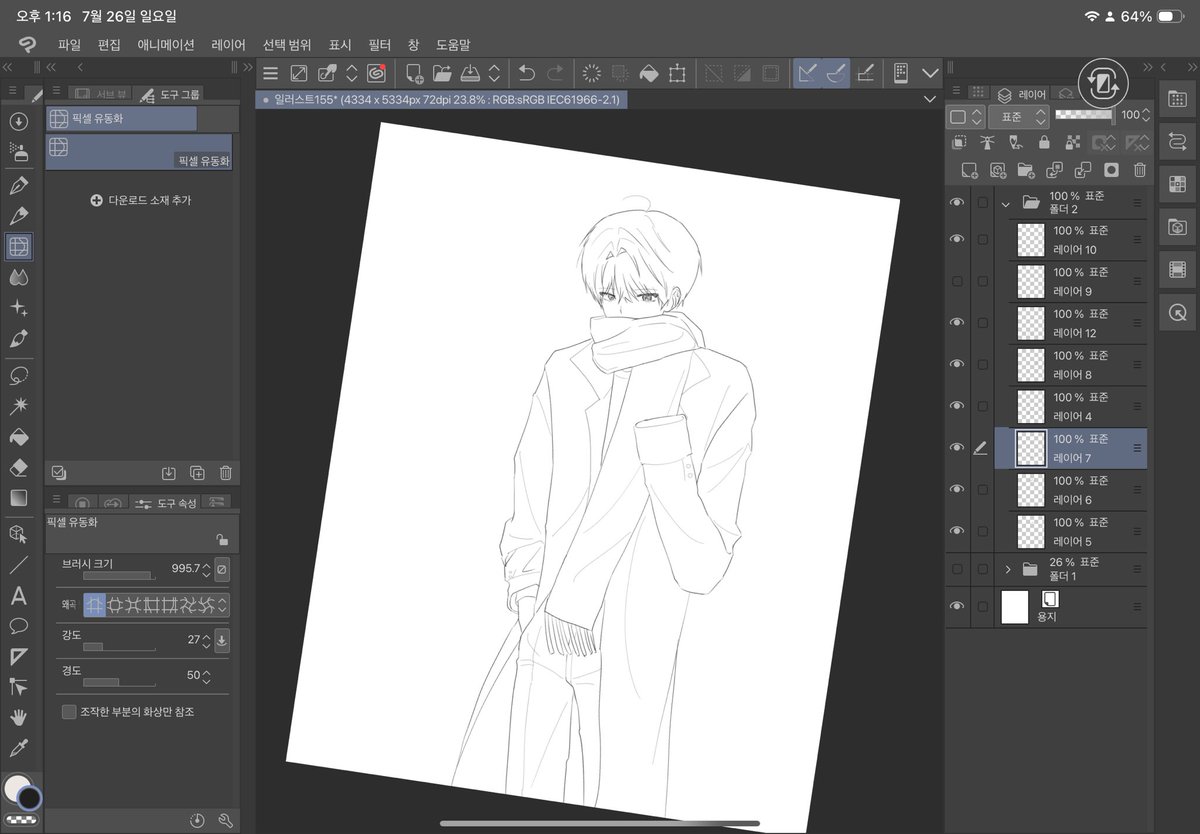1200x834 pixels.
Task: Click the smartphone companion mode icon
Action: point(901,73)
